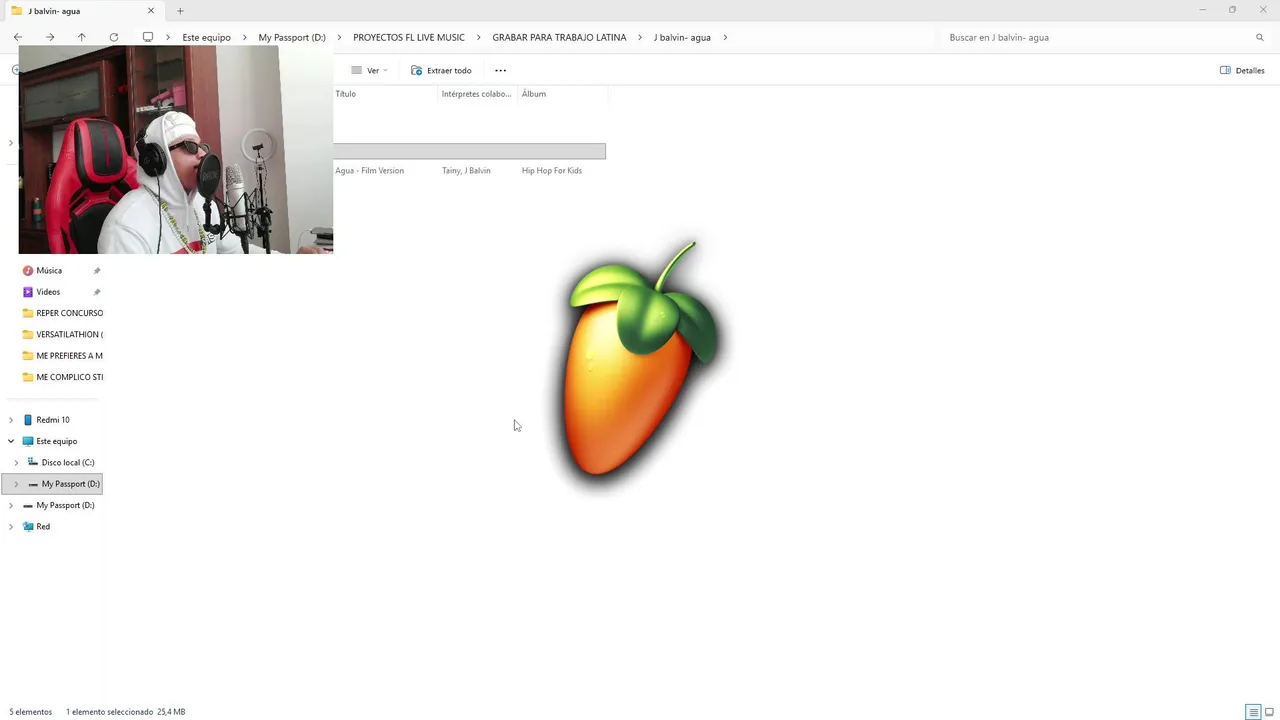Click the Hip Hop For Kids album cell
The width and height of the screenshot is (1280, 720).
coord(552,171)
